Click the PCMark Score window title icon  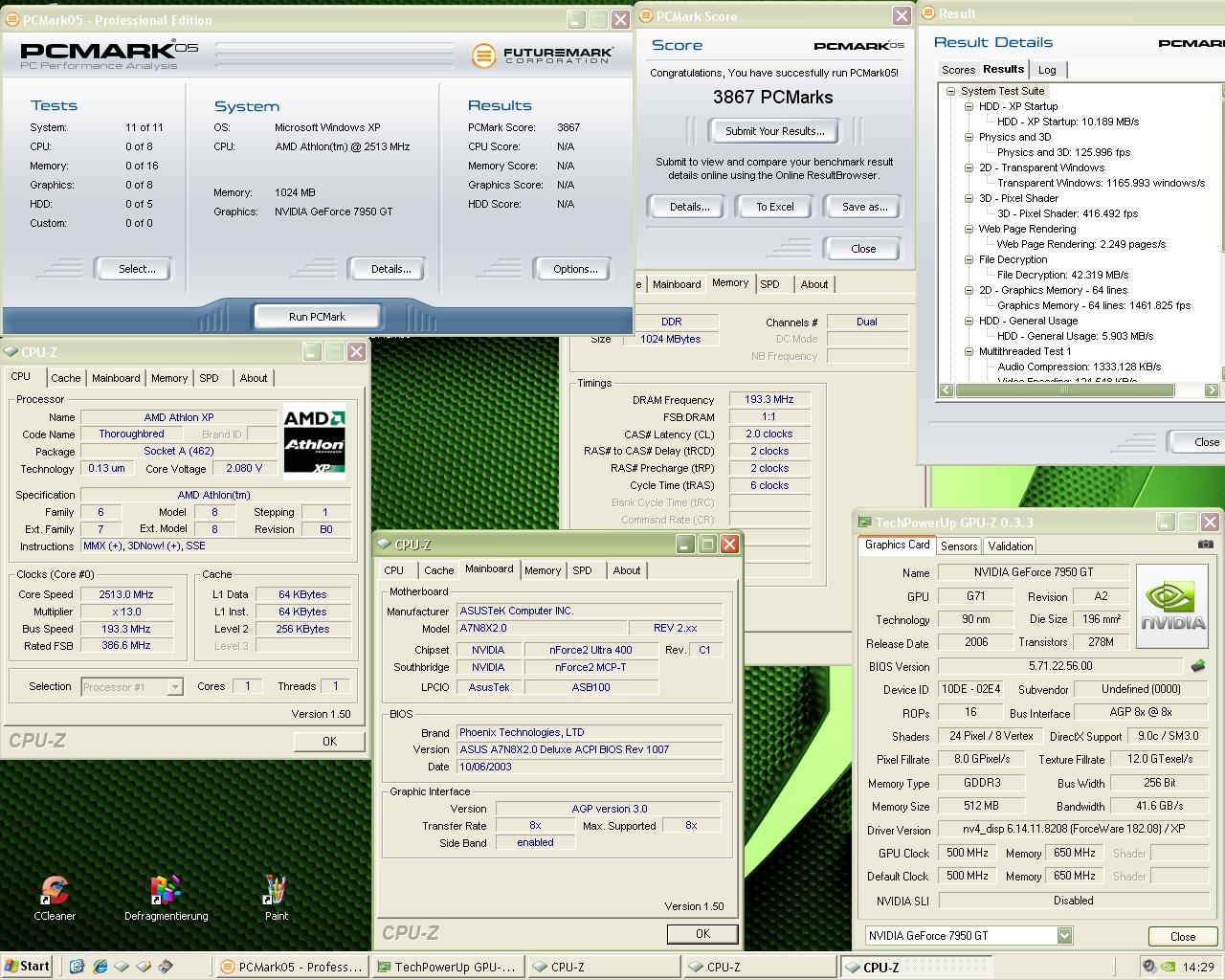point(645,16)
